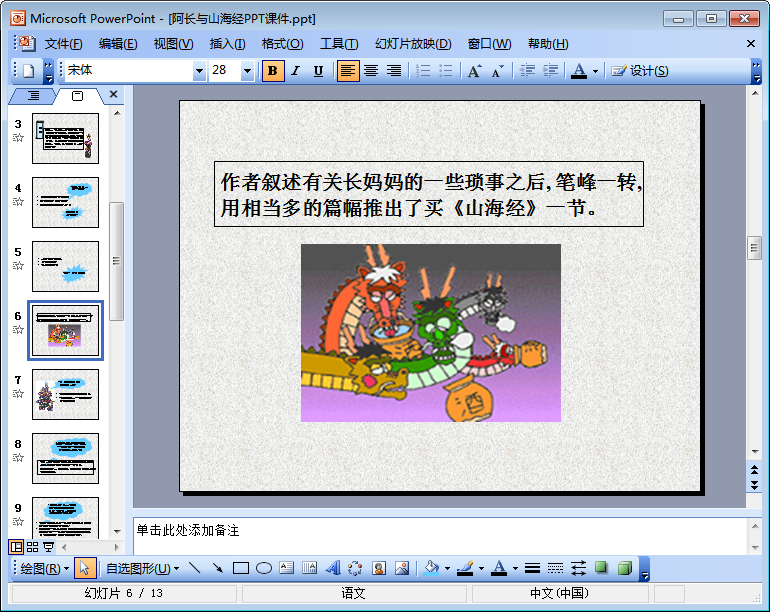Switch to the Outline tab in left pane

[33, 96]
